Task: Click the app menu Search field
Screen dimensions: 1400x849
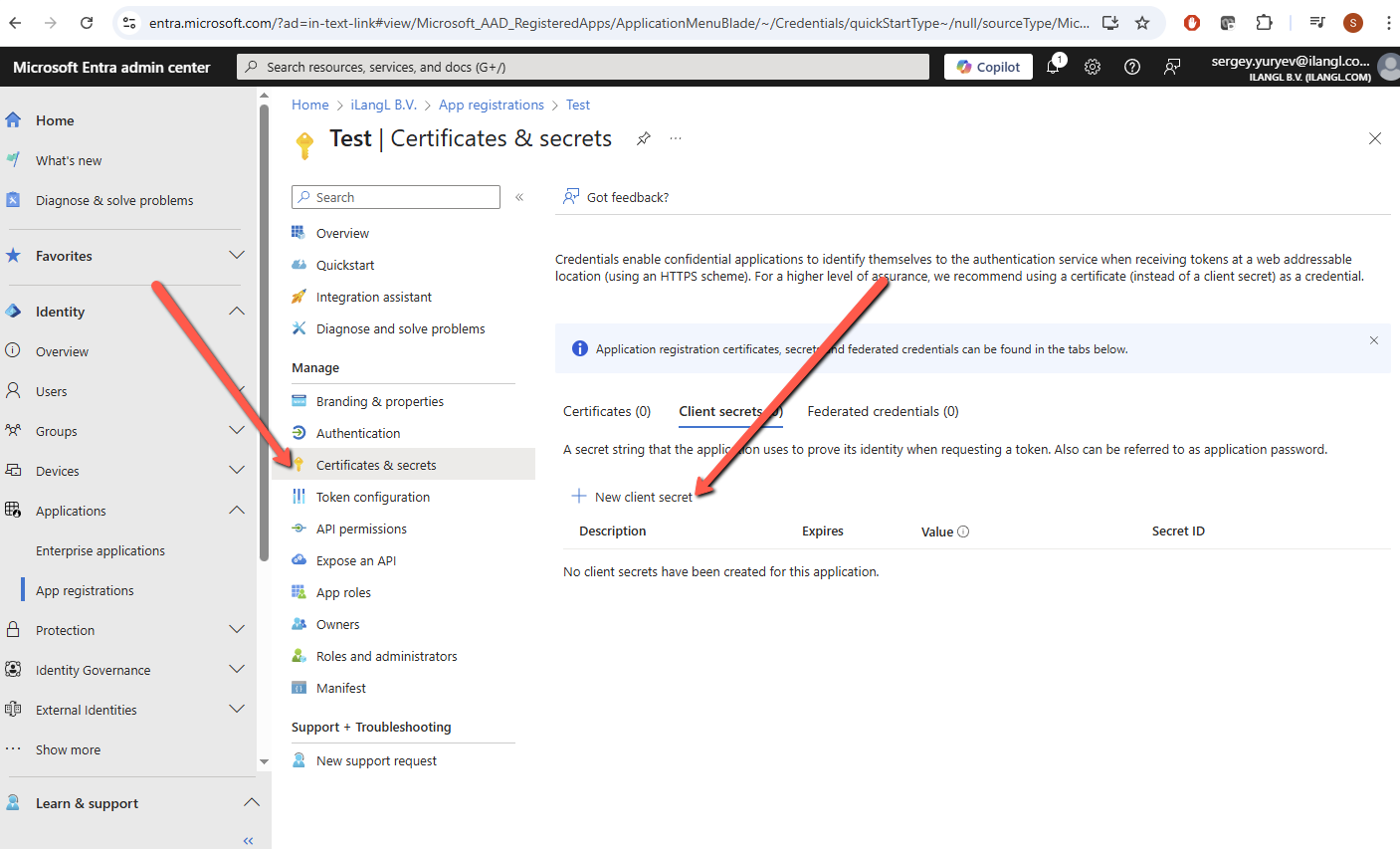Action: tap(396, 197)
